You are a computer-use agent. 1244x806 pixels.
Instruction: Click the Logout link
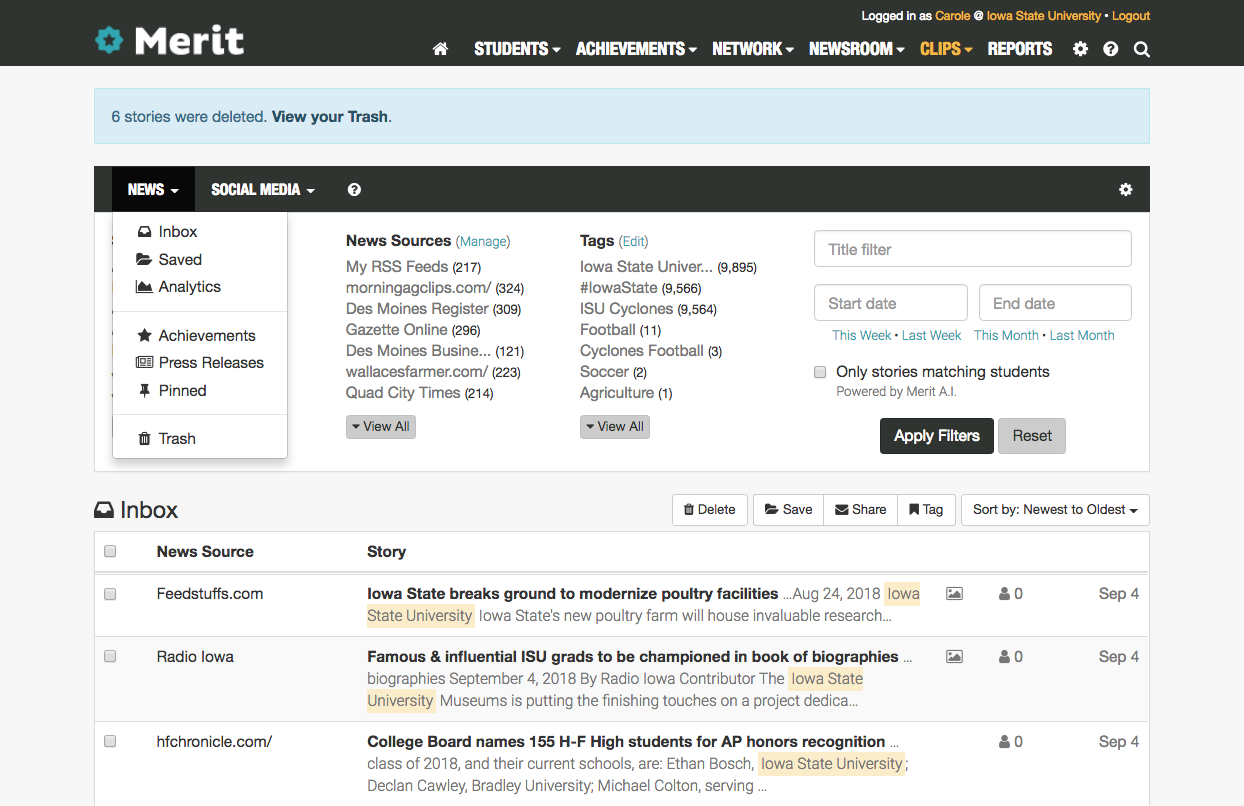point(1131,16)
